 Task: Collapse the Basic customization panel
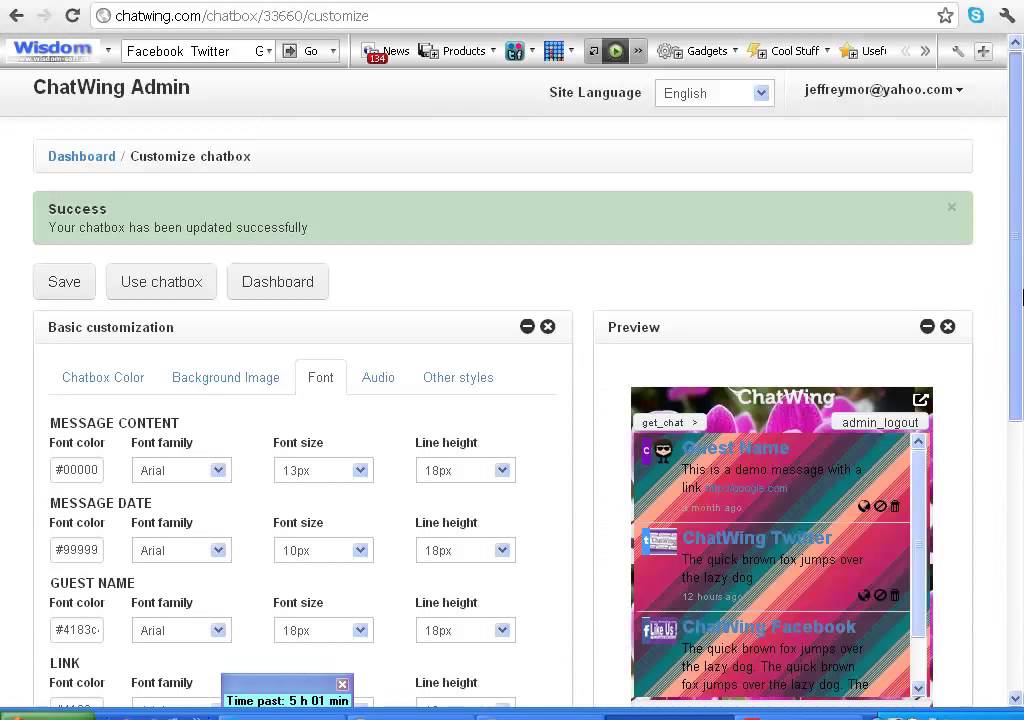527,326
